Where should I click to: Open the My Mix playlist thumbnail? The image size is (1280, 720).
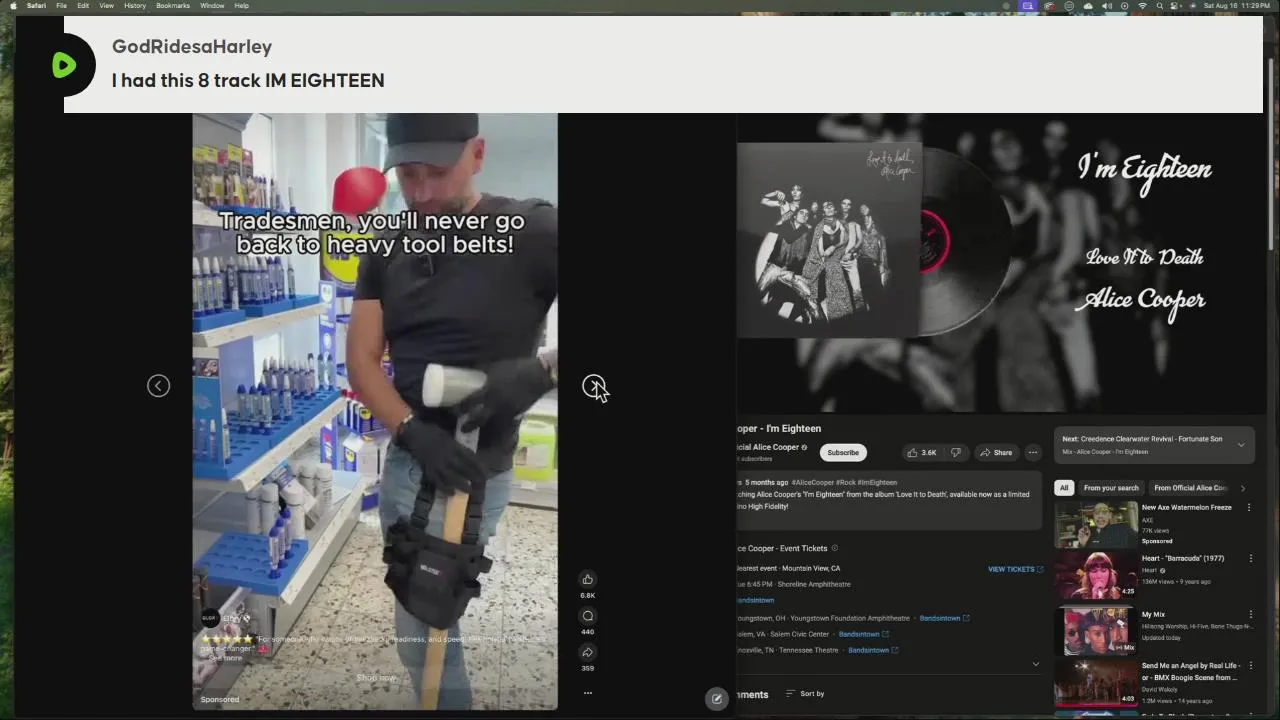(x=1097, y=630)
